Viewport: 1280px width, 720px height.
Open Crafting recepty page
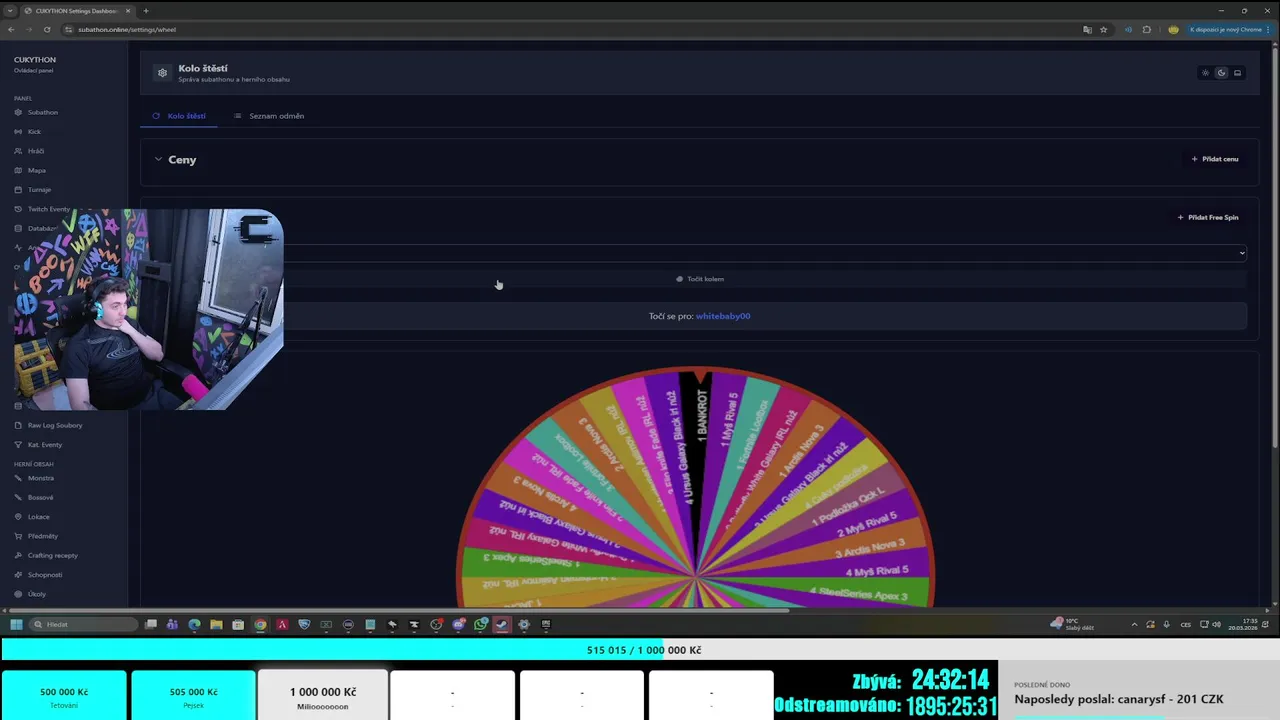52,555
